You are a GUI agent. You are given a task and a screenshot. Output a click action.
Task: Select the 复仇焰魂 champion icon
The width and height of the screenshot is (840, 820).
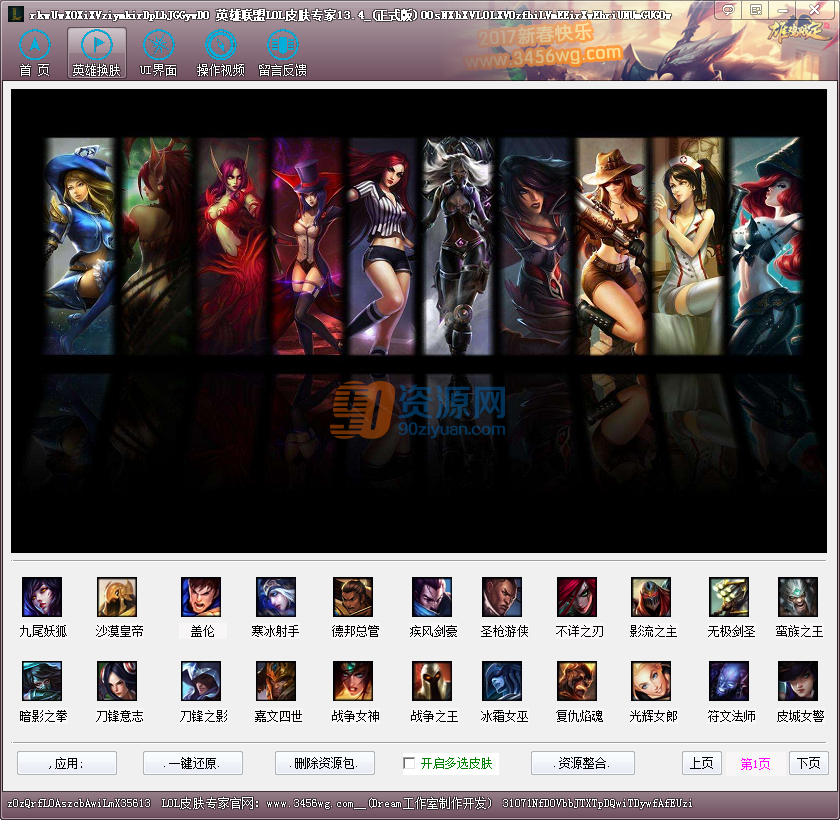577,681
